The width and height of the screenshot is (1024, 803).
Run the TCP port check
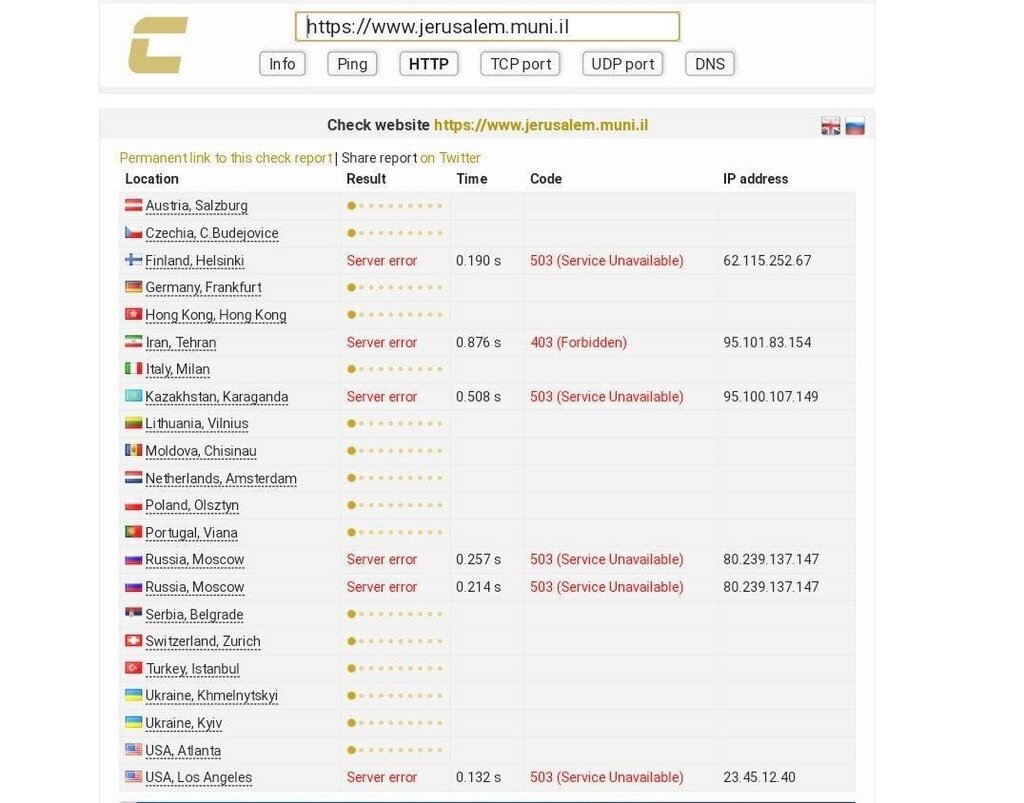(521, 64)
